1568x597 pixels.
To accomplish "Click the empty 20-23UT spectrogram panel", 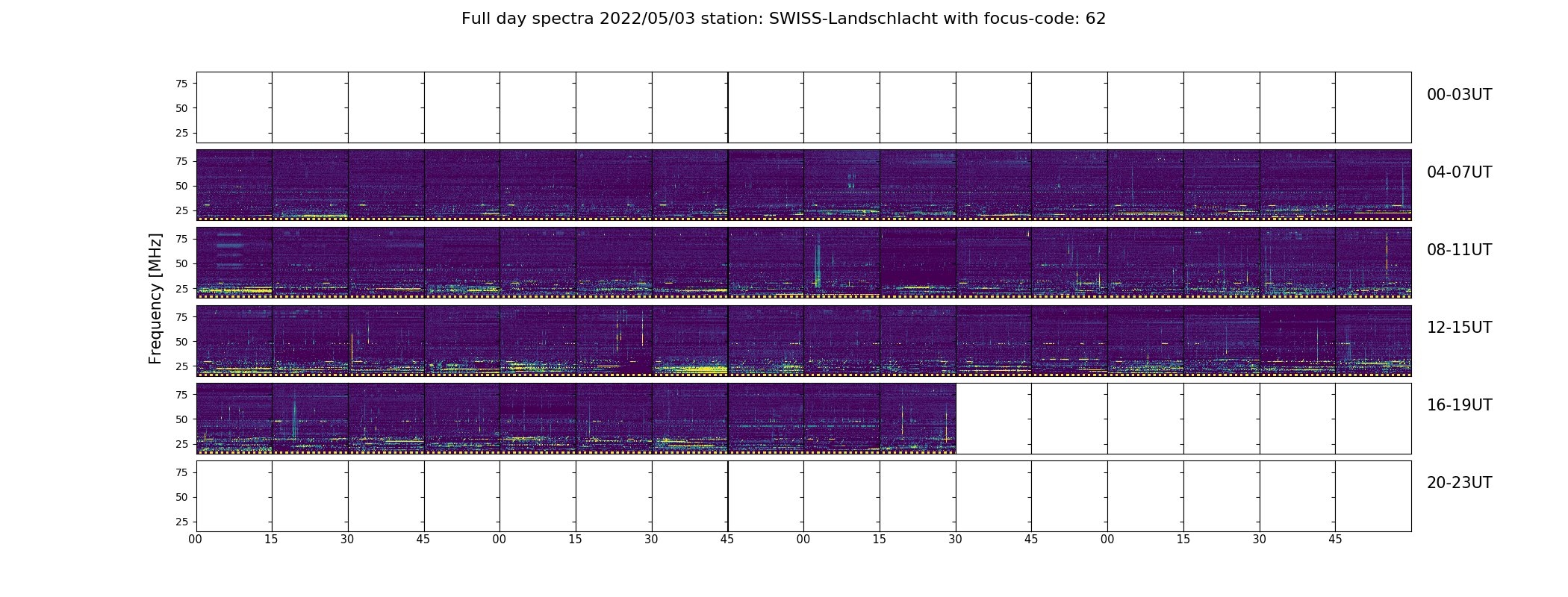I will tap(803, 496).
